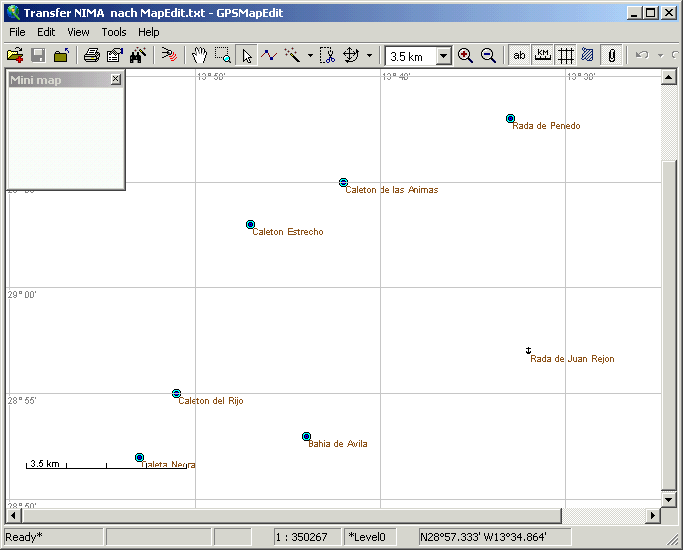Close the Mini map panel
This screenshot has width=683, height=550.
pos(115,79)
